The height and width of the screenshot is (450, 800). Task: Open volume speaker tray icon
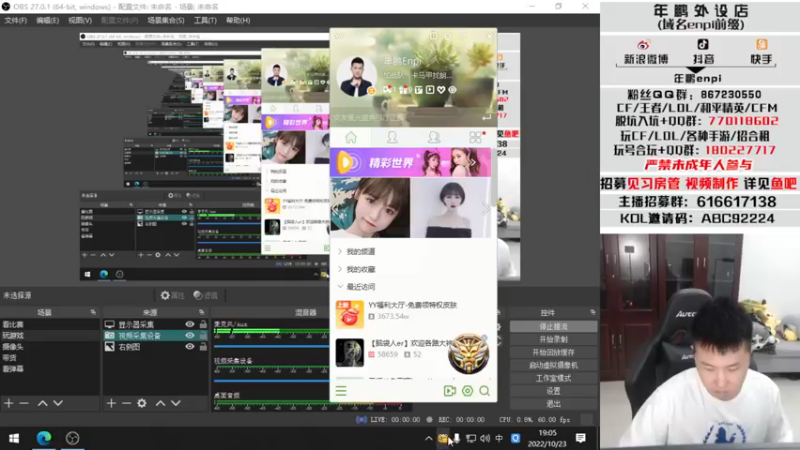coord(485,438)
